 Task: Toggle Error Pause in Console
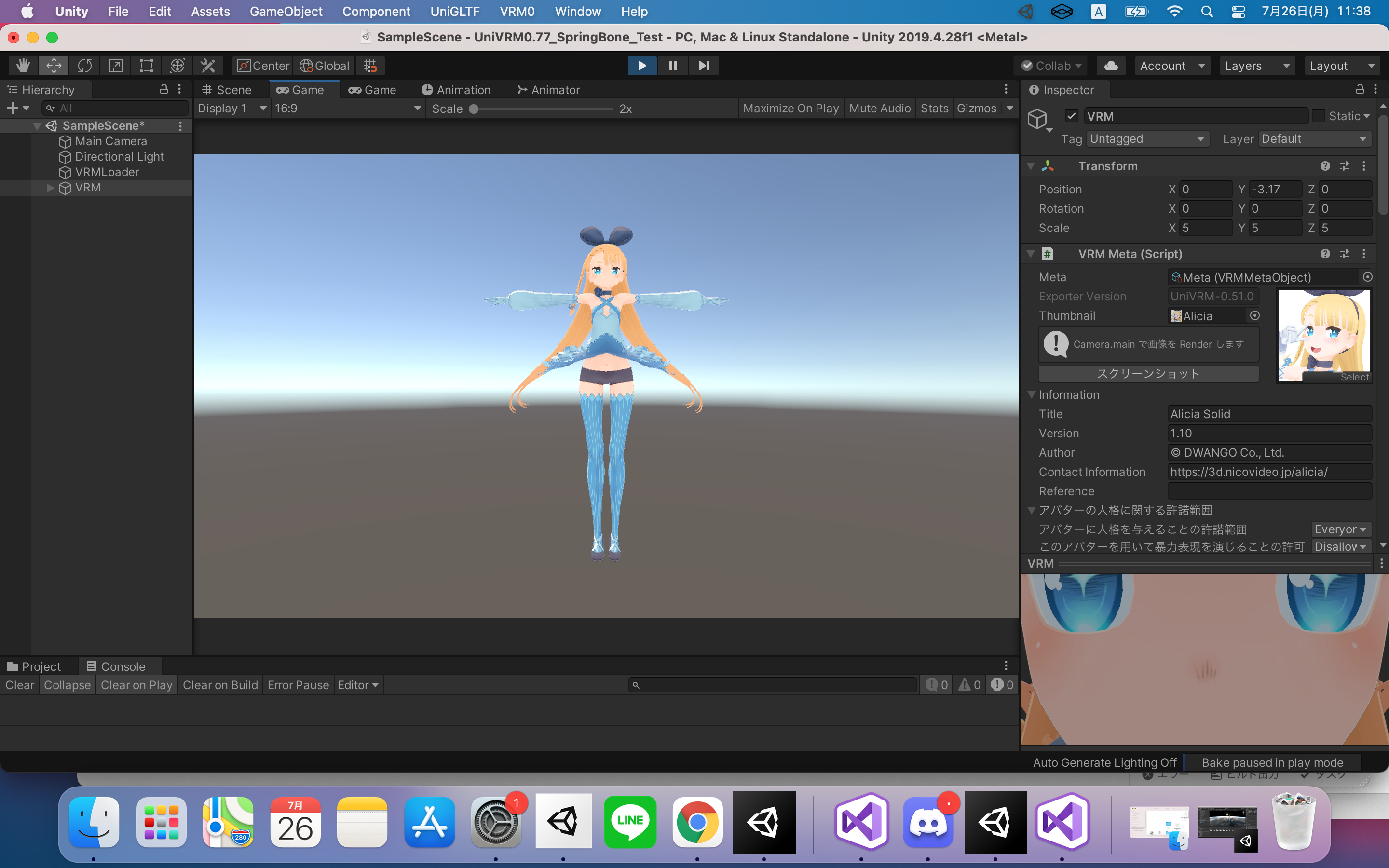point(298,685)
